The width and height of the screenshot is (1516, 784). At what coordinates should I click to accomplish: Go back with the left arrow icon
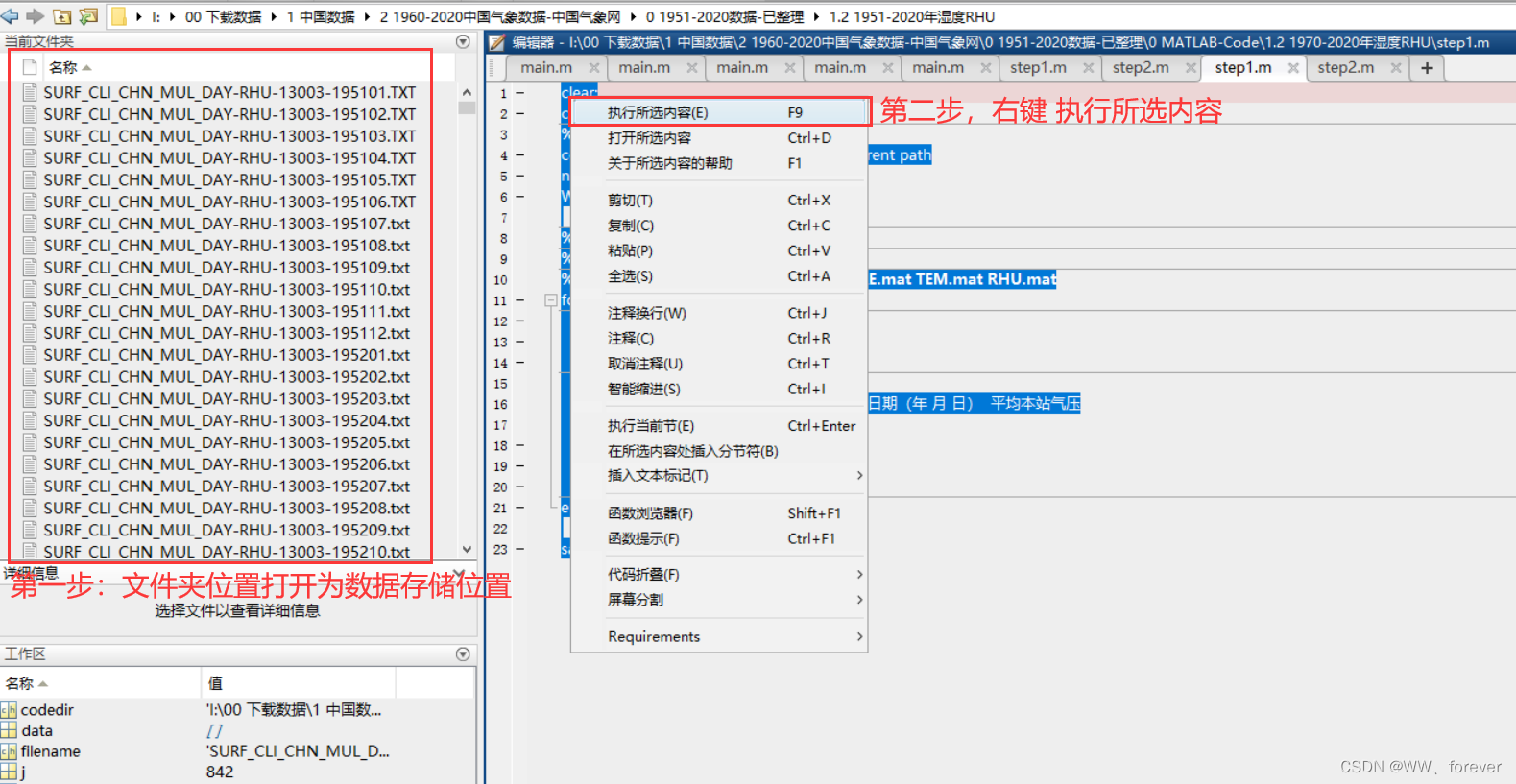[x=11, y=16]
